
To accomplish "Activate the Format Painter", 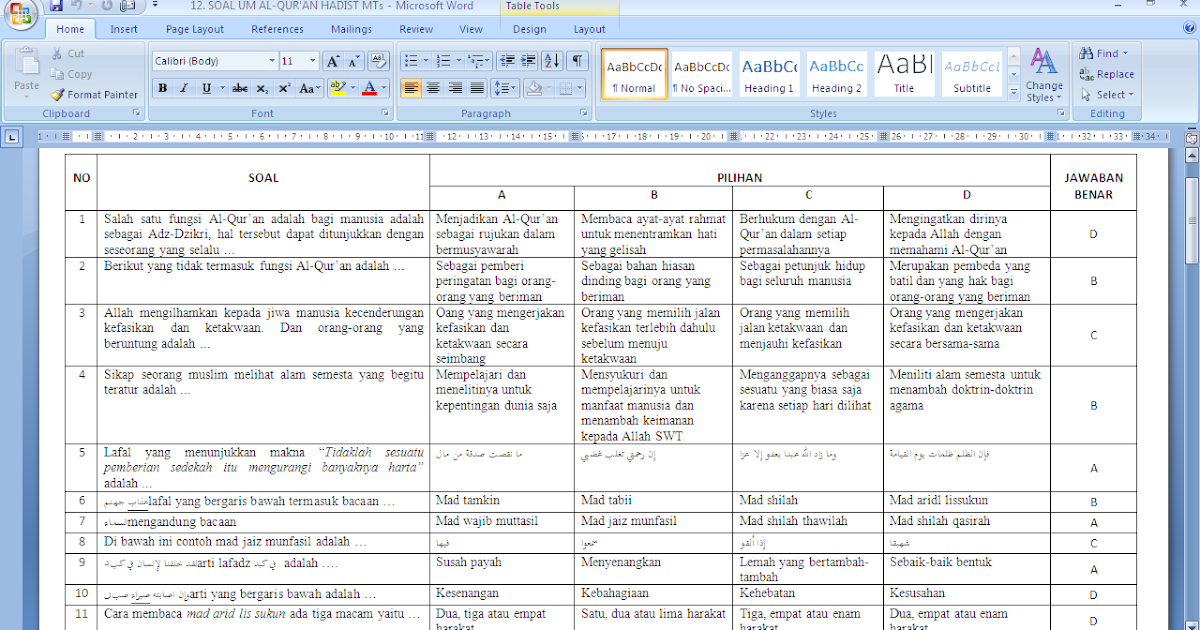I will point(95,95).
